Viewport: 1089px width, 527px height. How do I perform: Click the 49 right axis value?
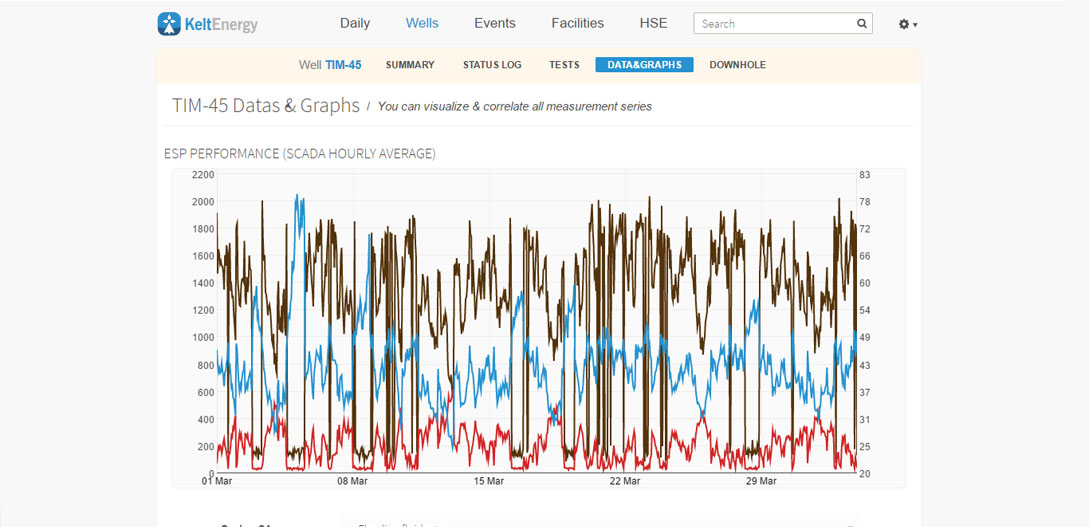[x=865, y=337]
